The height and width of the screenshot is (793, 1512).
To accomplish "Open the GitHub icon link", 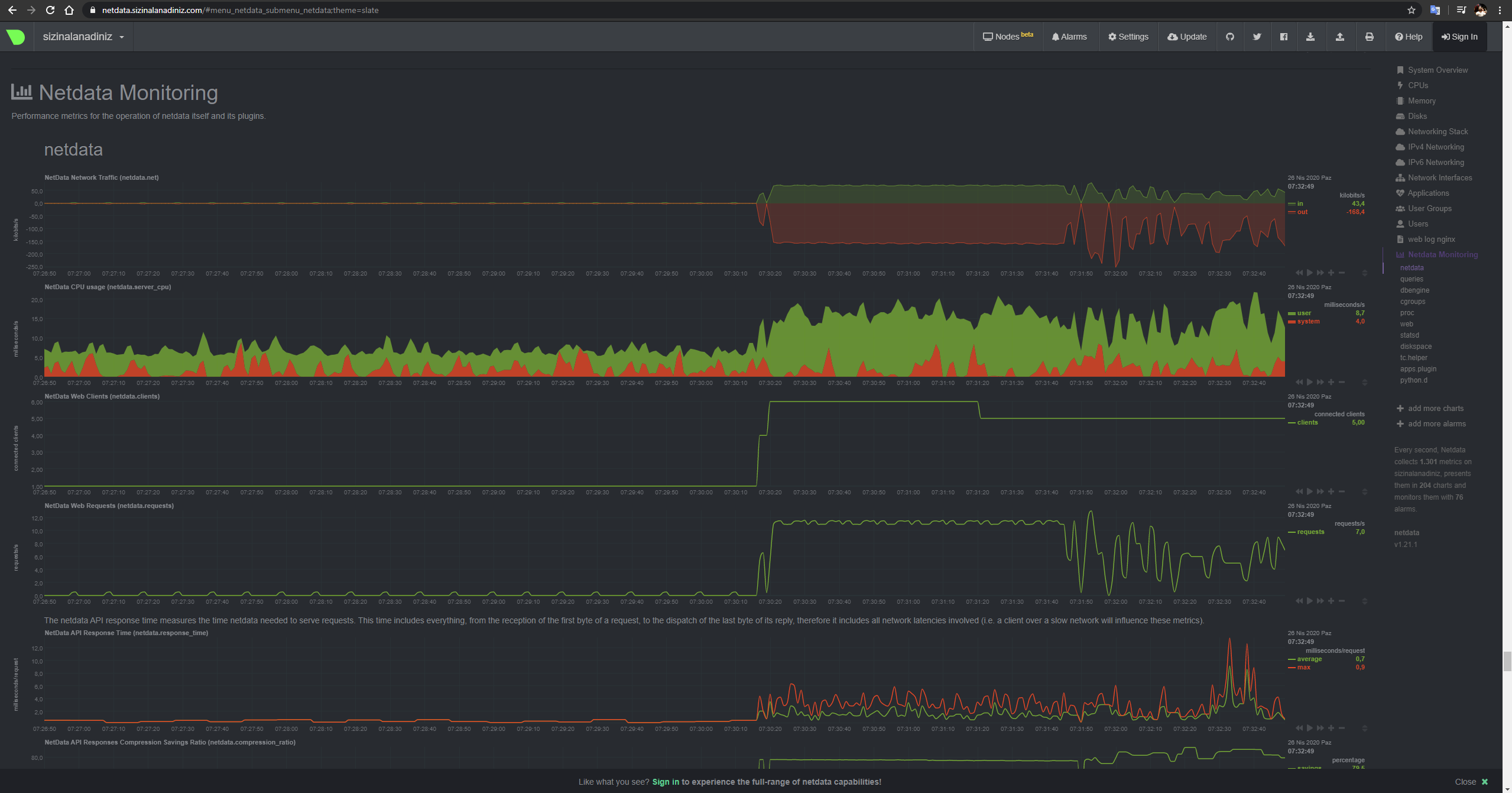I will click(1230, 37).
